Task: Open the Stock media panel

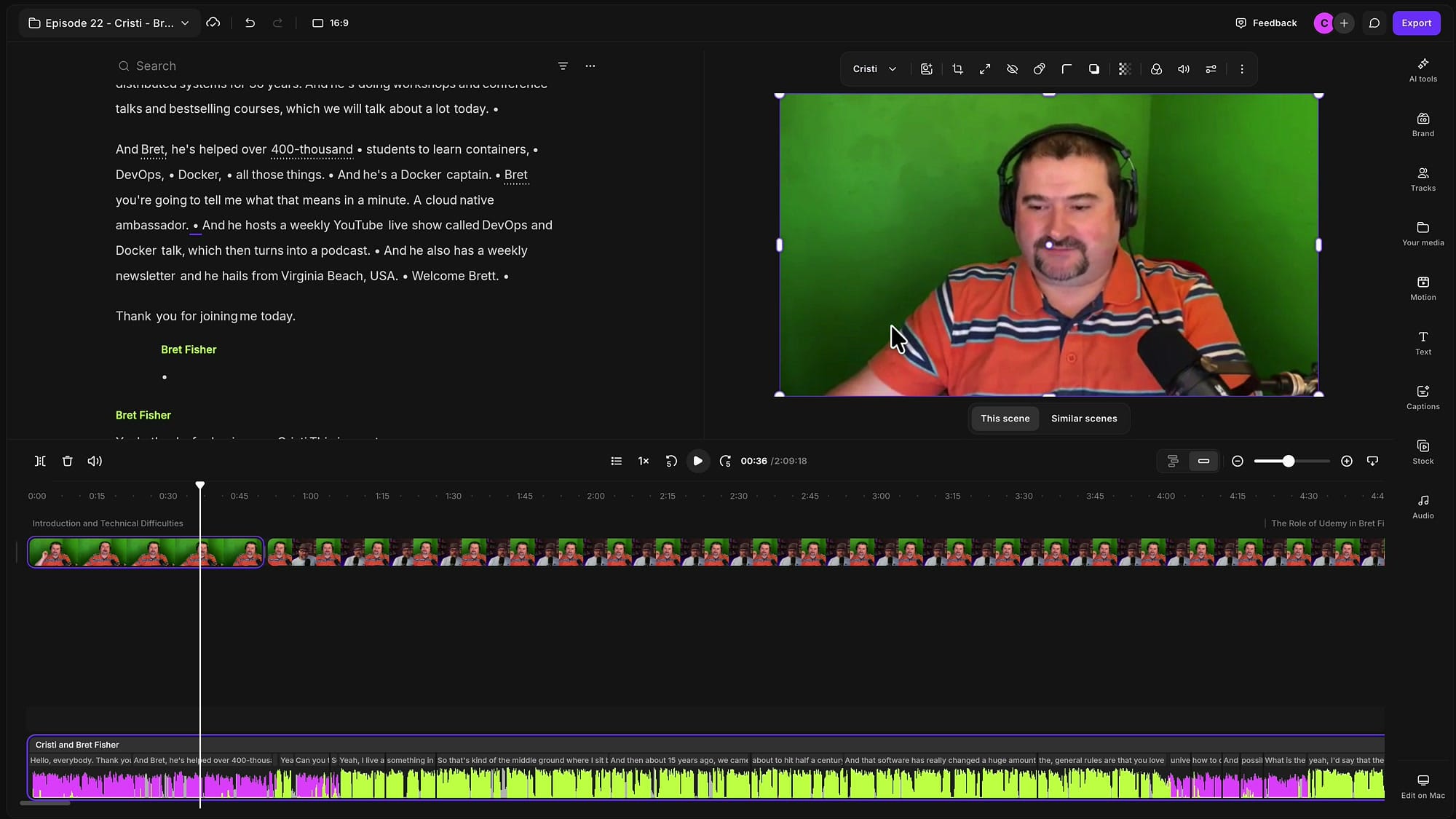Action: coord(1423,452)
